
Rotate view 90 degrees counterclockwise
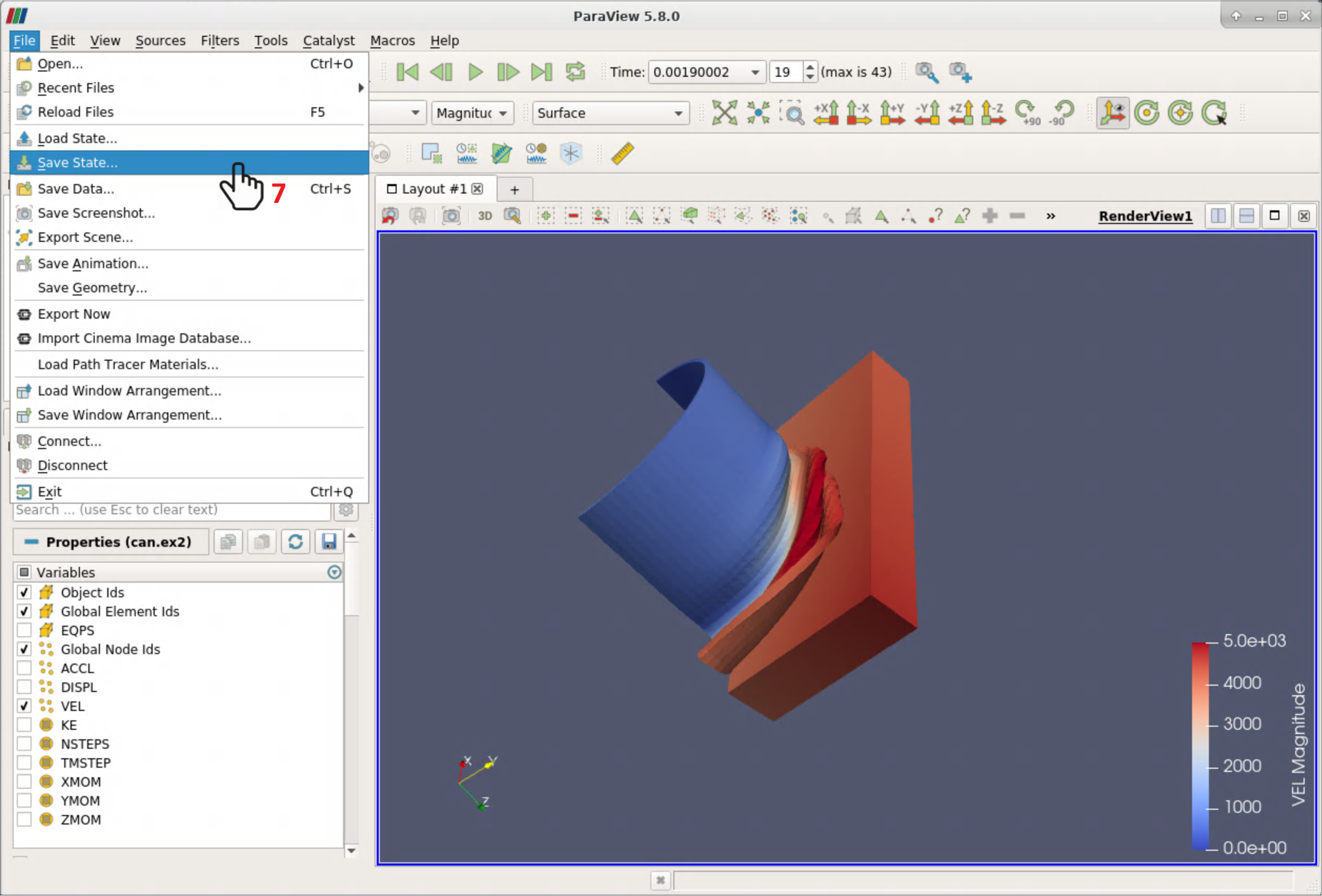click(1062, 113)
